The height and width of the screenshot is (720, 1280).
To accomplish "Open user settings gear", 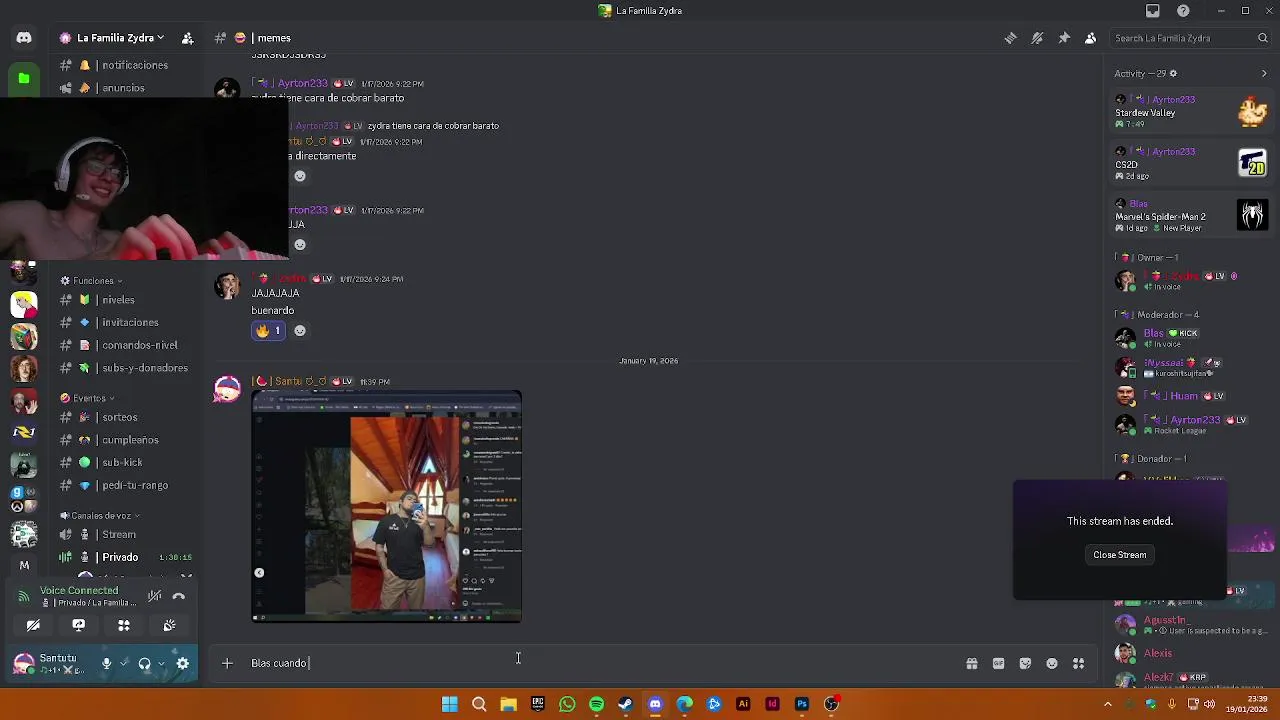I will (183, 663).
